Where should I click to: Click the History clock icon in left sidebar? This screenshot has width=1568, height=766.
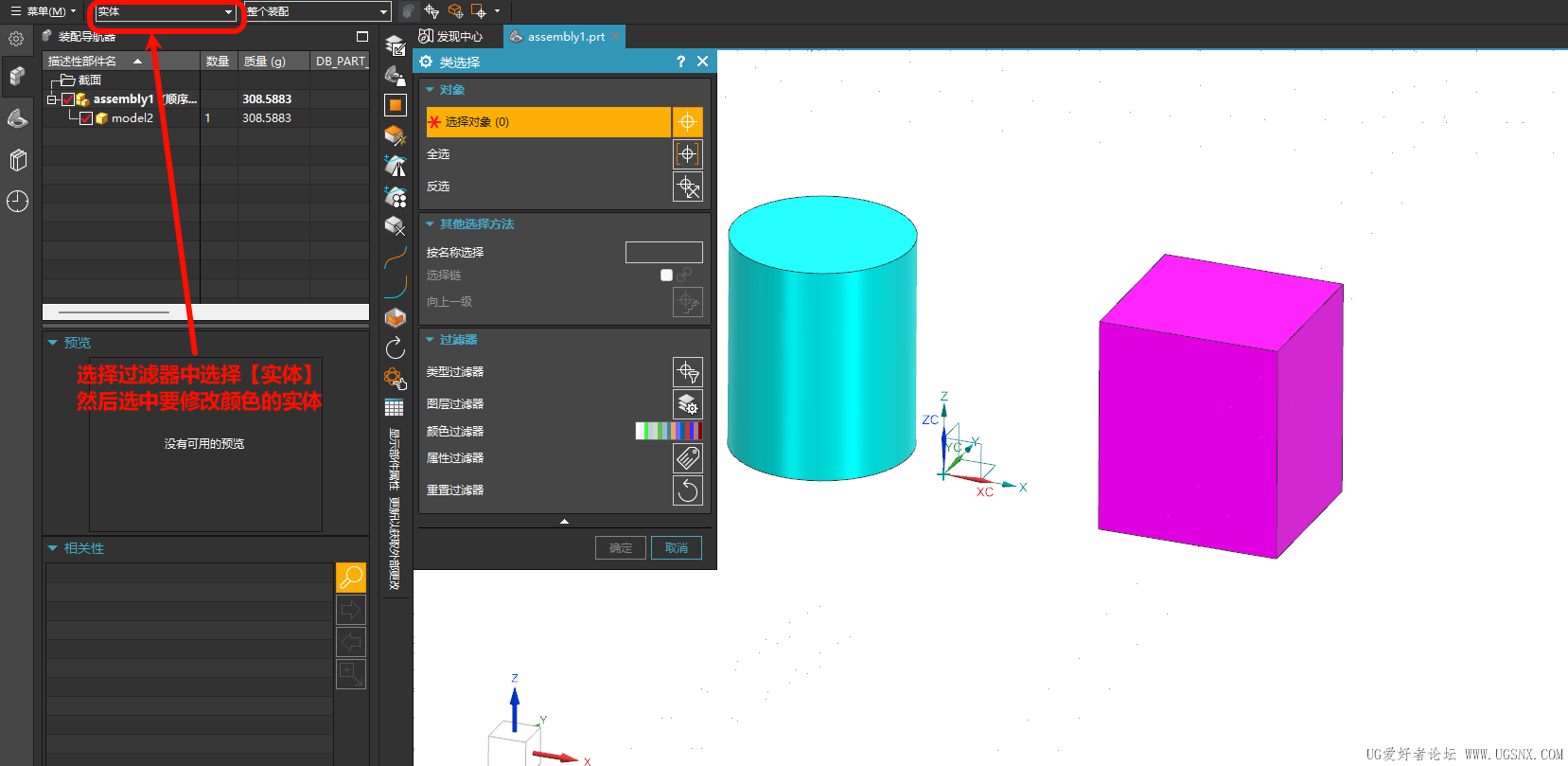click(17, 201)
